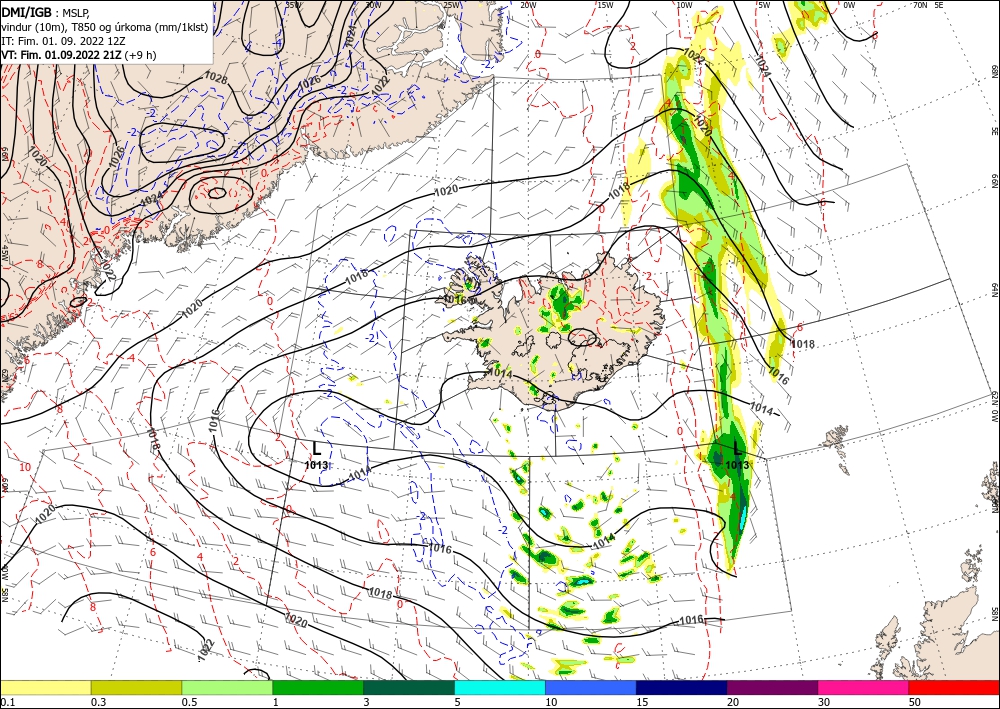Screen dimensions: 1000x709
Task: Click the eastern low 'L' marker in the rain band
Action: pyautogui.click(x=738, y=448)
